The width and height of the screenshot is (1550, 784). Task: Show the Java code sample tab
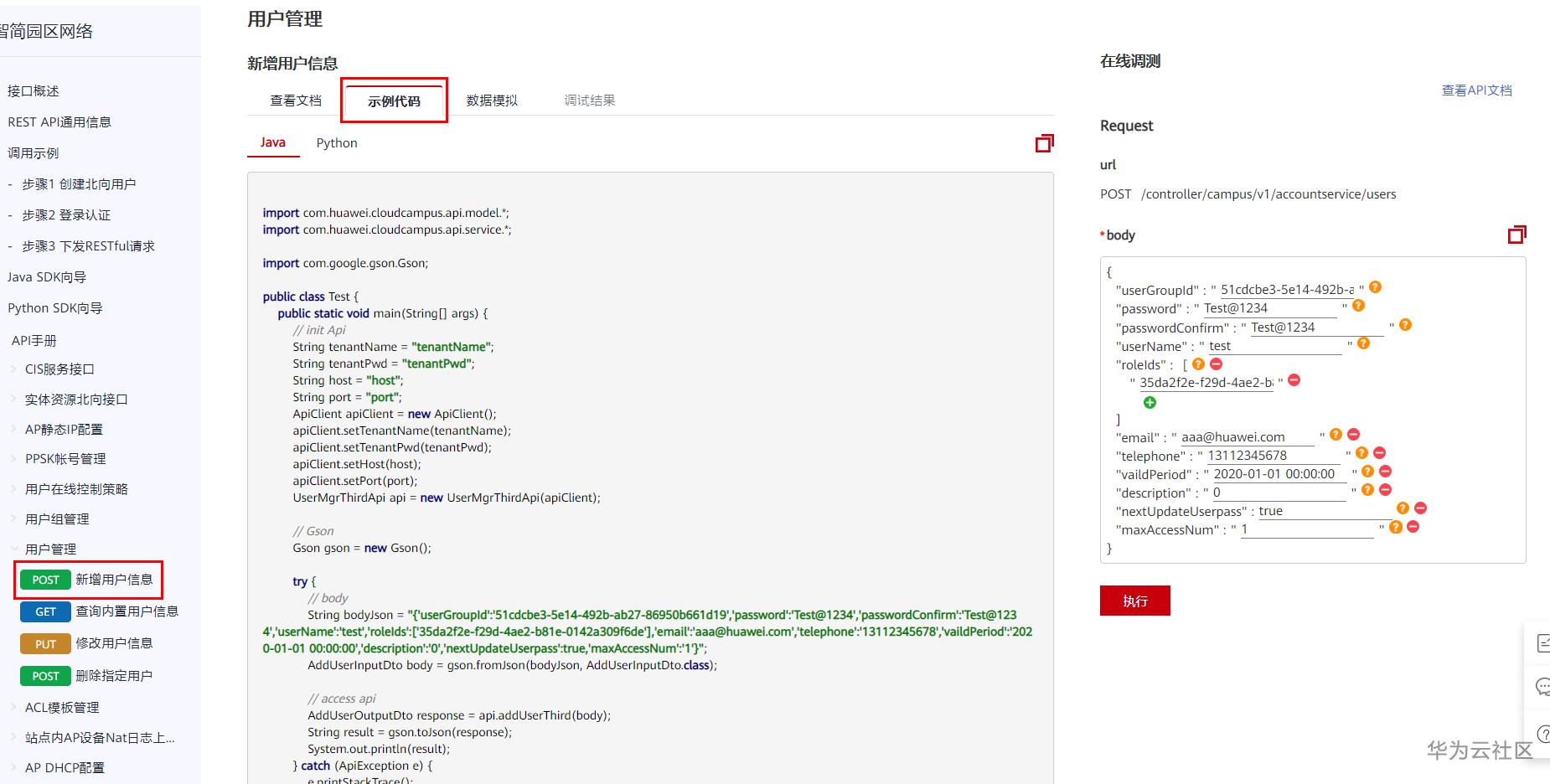point(273,142)
